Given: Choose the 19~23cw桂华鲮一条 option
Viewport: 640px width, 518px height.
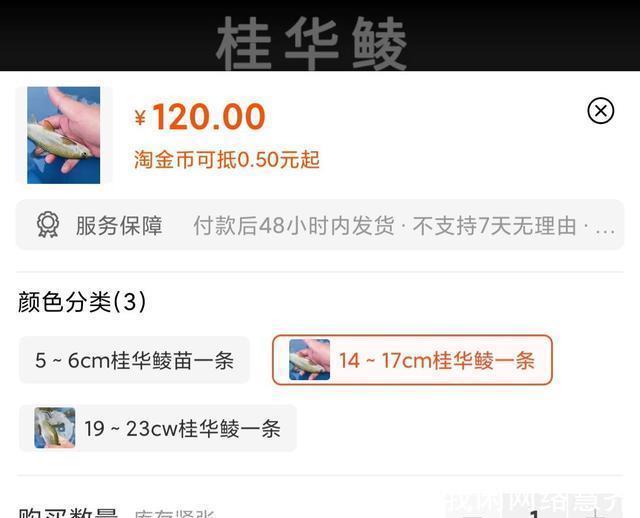Looking at the screenshot, I should point(158,428).
